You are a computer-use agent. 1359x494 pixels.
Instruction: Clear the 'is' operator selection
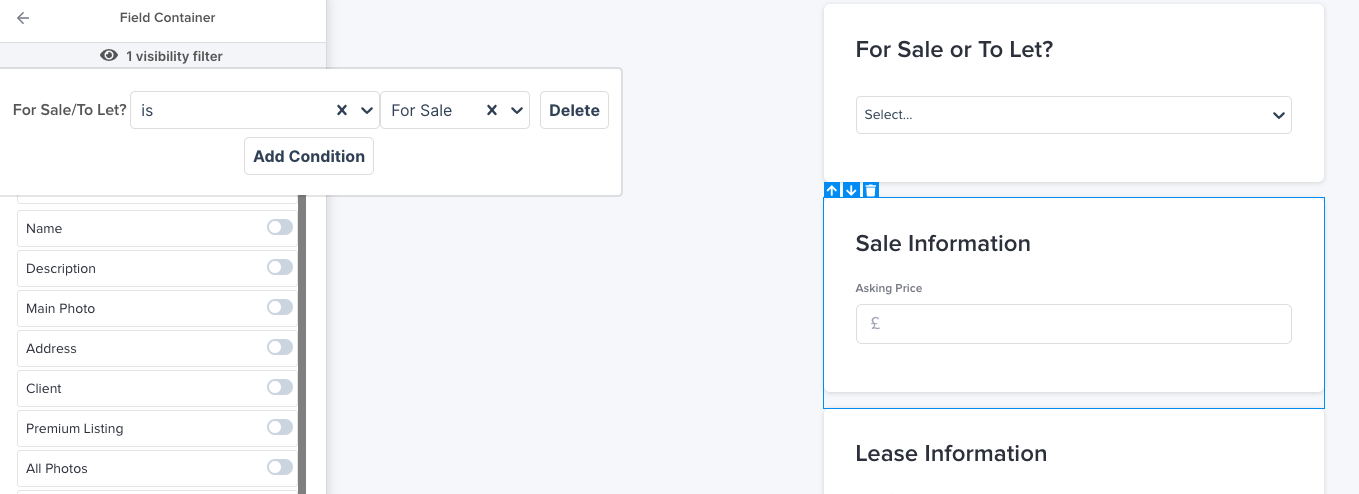(x=341, y=110)
